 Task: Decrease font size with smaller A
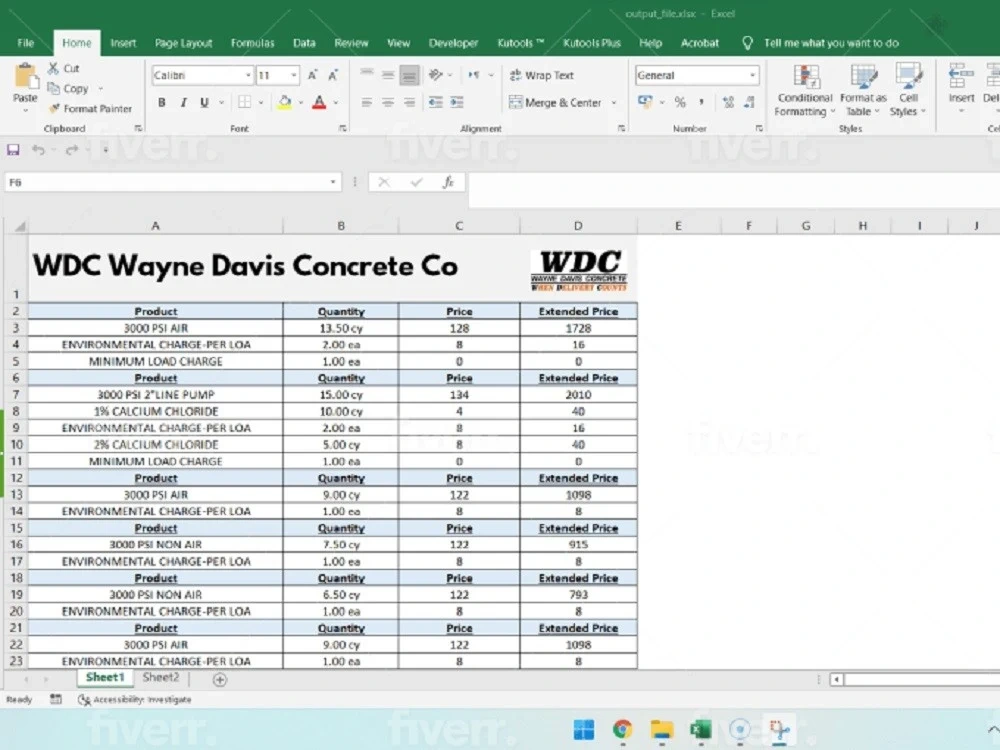point(333,75)
